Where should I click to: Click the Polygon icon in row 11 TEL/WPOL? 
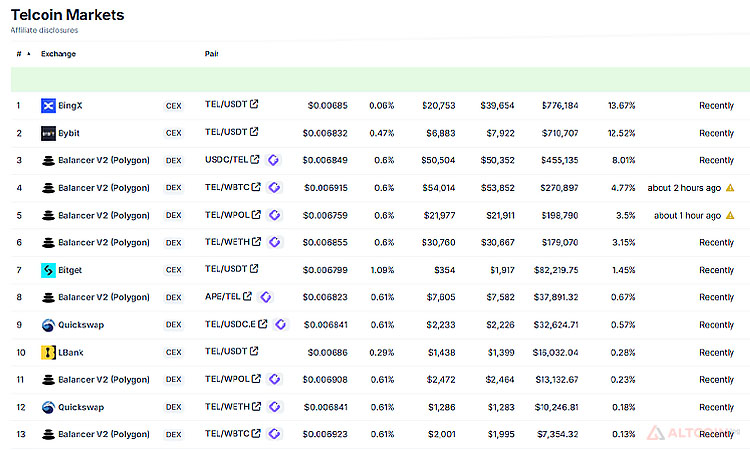click(x=275, y=379)
